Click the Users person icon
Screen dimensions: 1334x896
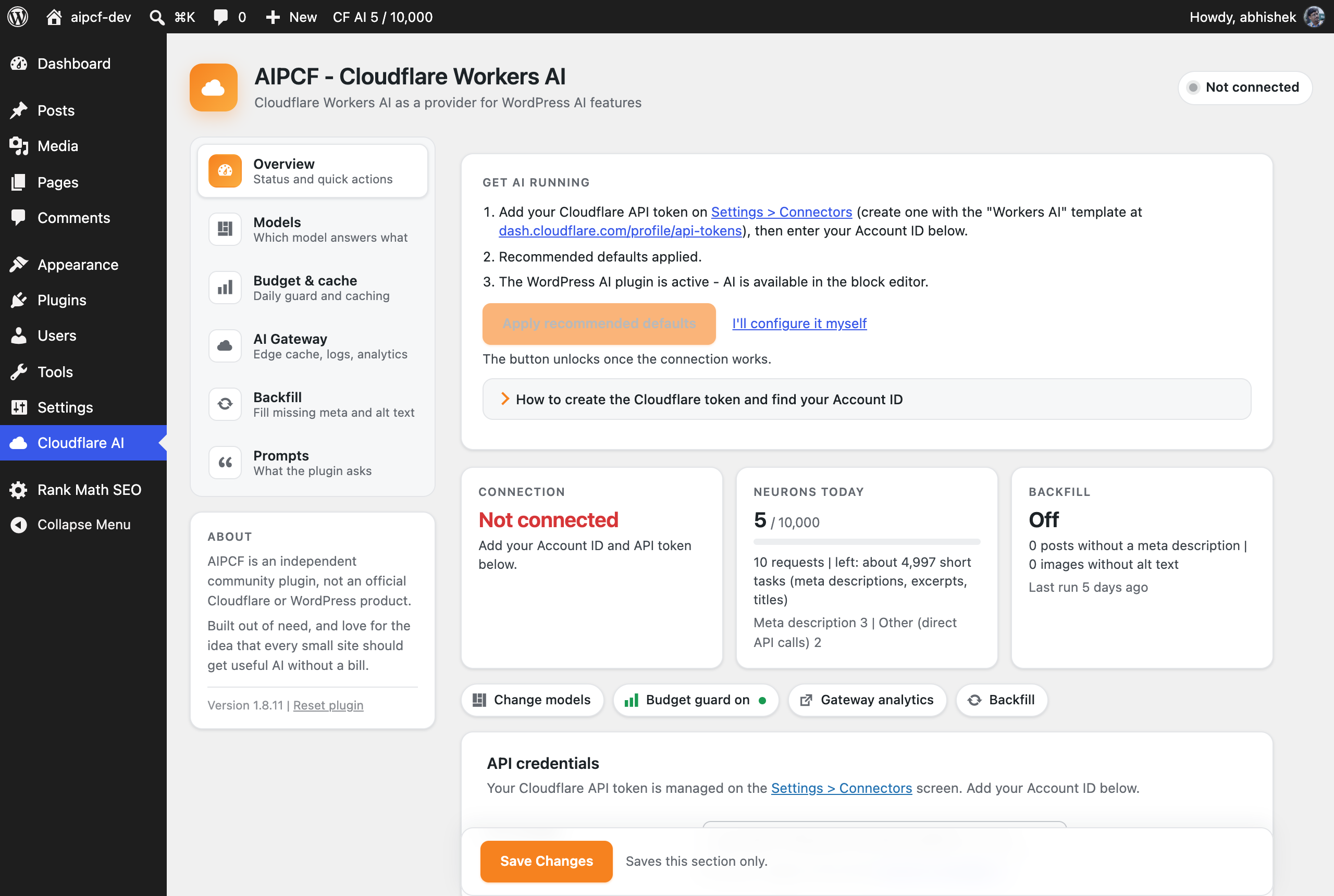(x=19, y=335)
